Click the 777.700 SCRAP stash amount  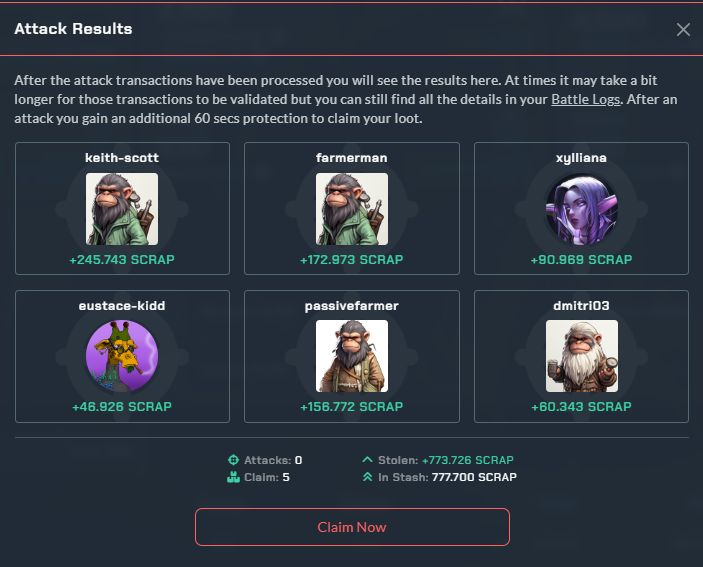(474, 477)
